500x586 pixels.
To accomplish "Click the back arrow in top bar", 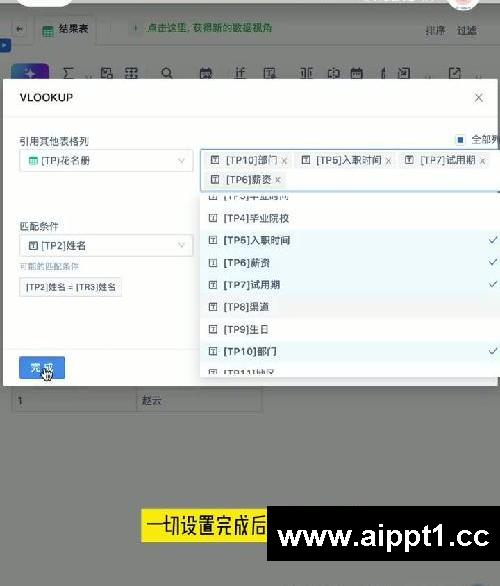I will (19, 29).
